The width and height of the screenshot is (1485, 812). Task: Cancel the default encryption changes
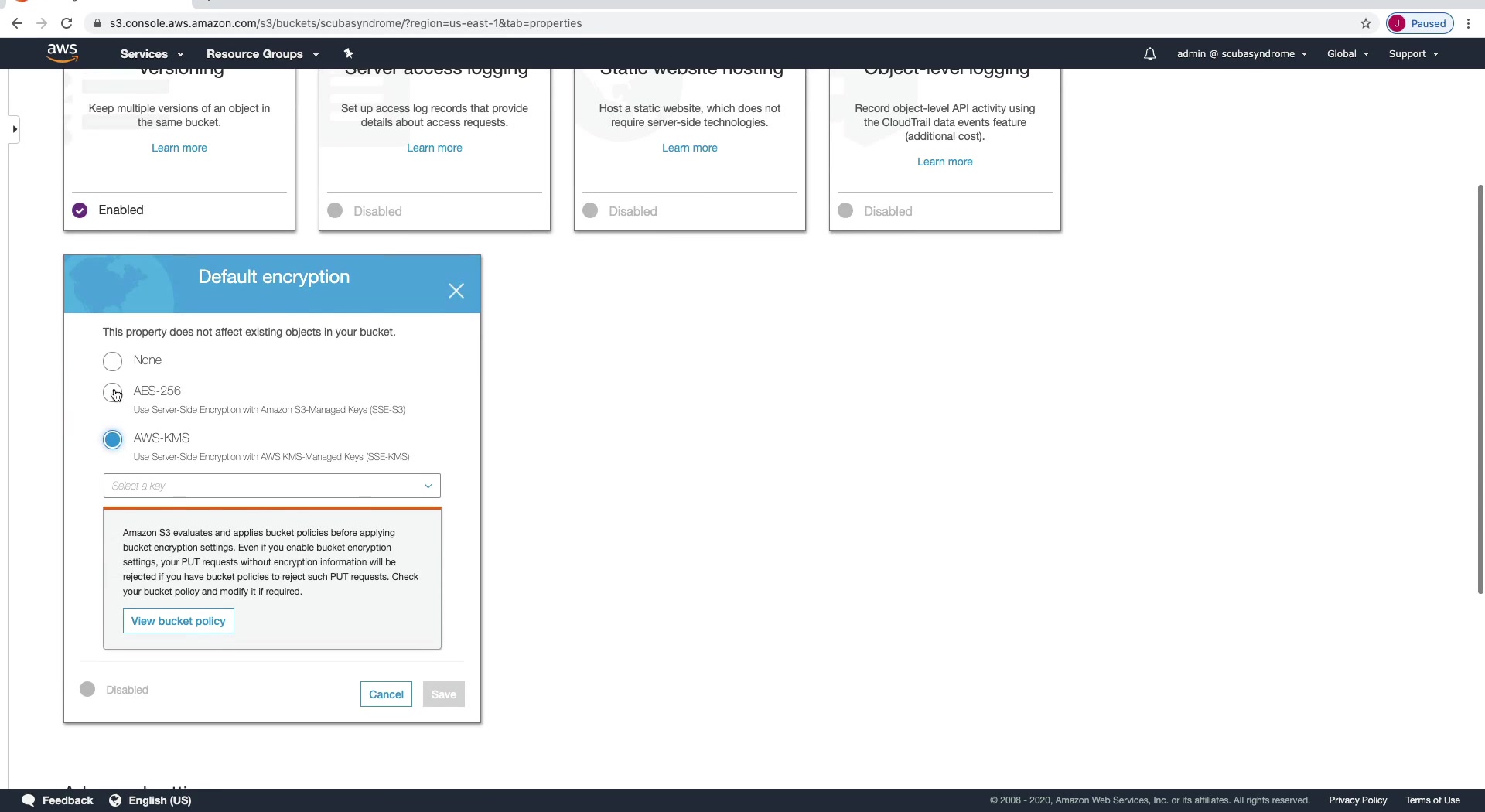(x=386, y=694)
